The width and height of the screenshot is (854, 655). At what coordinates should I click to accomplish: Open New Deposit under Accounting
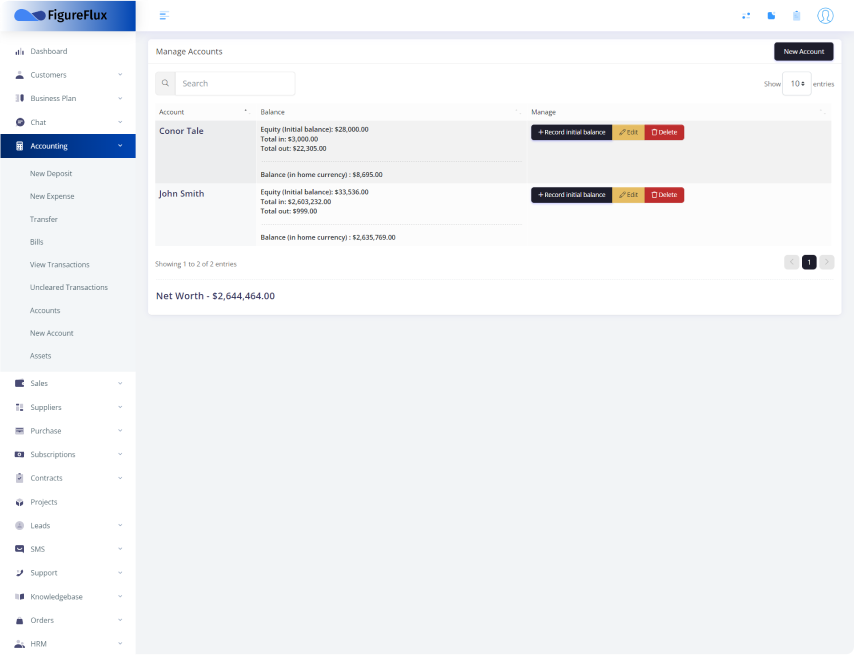pyautogui.click(x=51, y=173)
